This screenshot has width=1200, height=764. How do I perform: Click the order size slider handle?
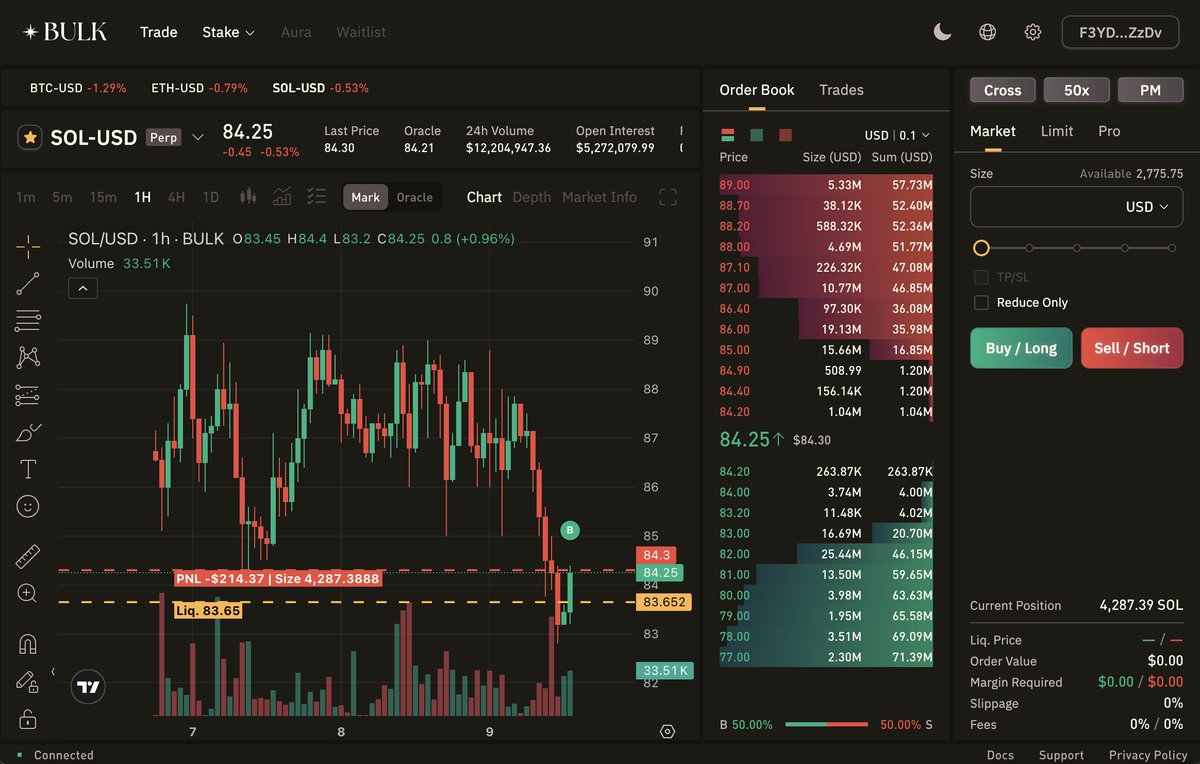click(x=981, y=248)
